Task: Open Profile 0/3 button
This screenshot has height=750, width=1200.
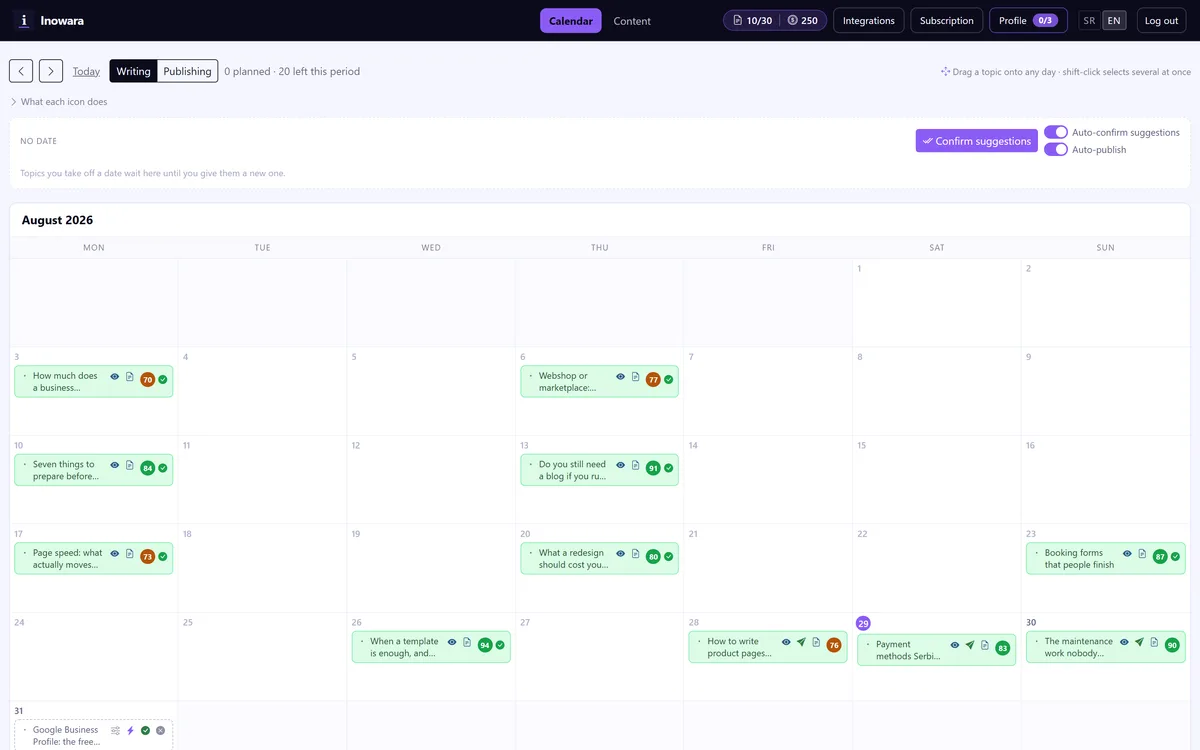Action: point(1028,21)
